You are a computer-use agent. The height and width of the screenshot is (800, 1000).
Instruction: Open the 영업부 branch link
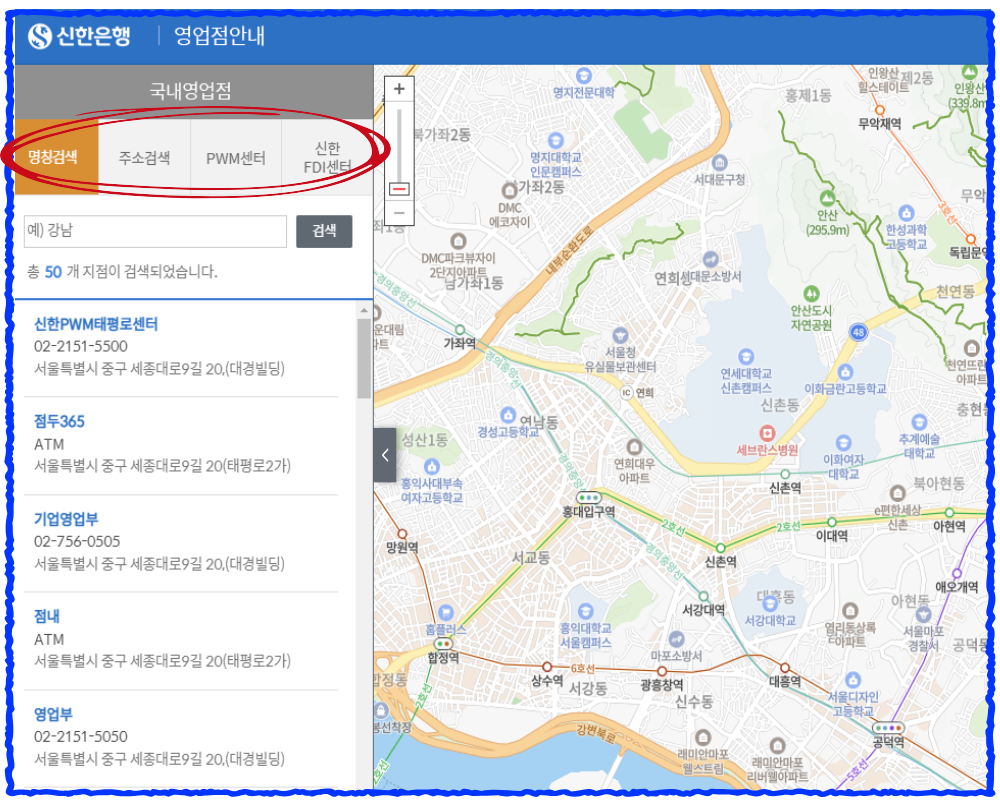pyautogui.click(x=53, y=714)
